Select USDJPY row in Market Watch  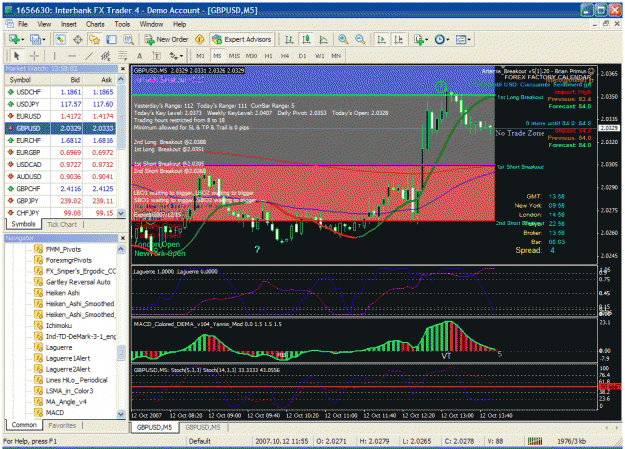(61, 104)
